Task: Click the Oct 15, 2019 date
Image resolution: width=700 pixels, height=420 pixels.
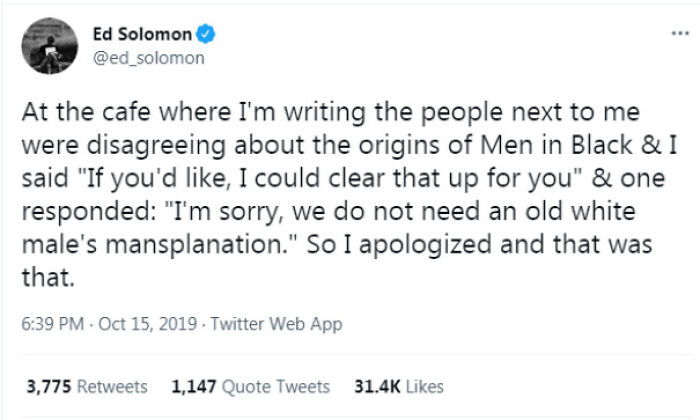Action: (134, 324)
